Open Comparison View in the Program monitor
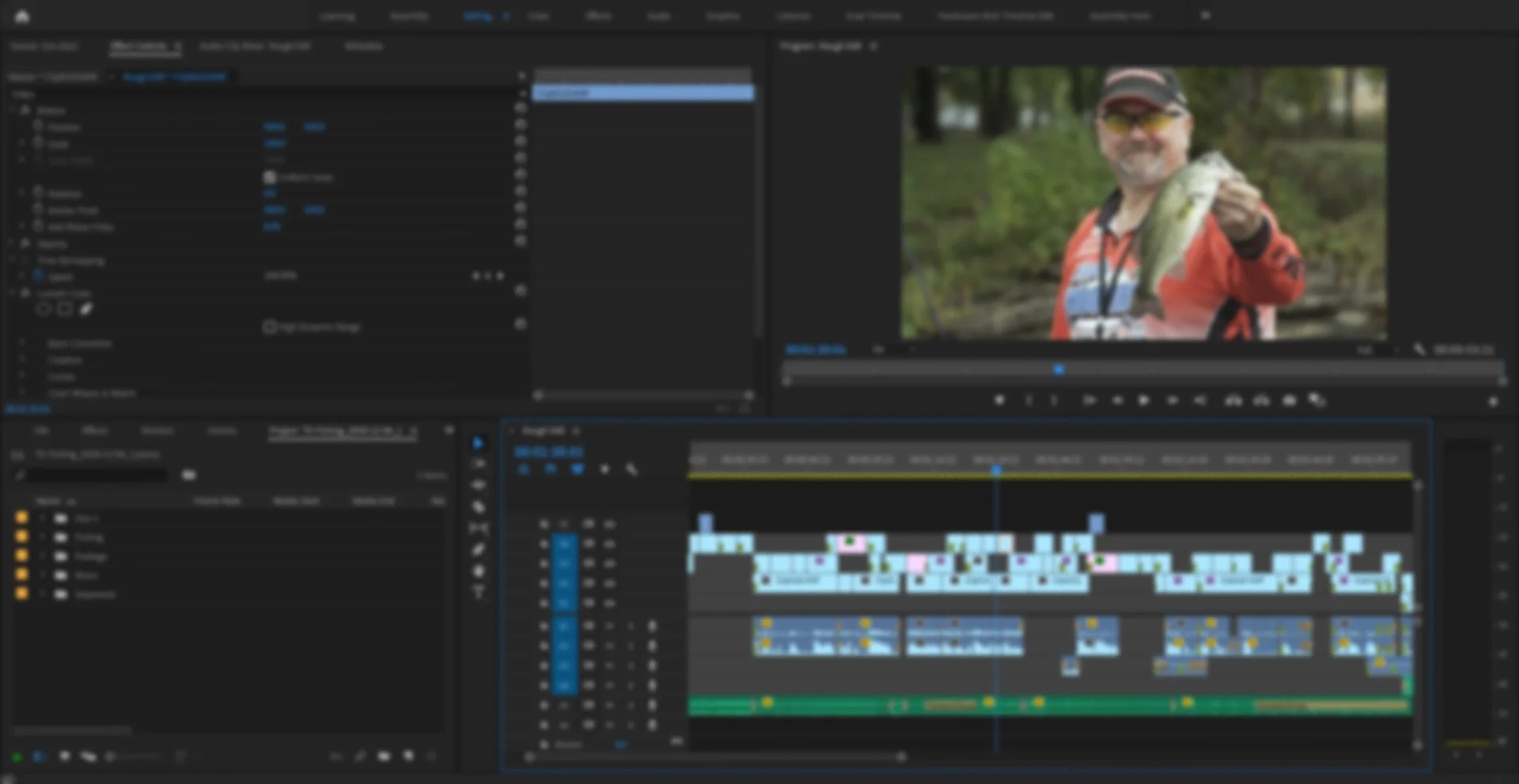The height and width of the screenshot is (784, 1519). 1316,400
